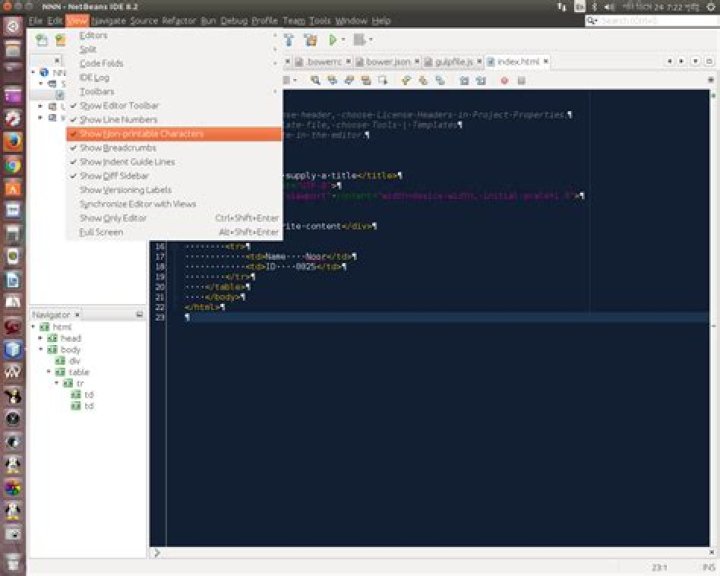Switch to the .bowerrc tab
The image size is (720, 576).
click(321, 62)
